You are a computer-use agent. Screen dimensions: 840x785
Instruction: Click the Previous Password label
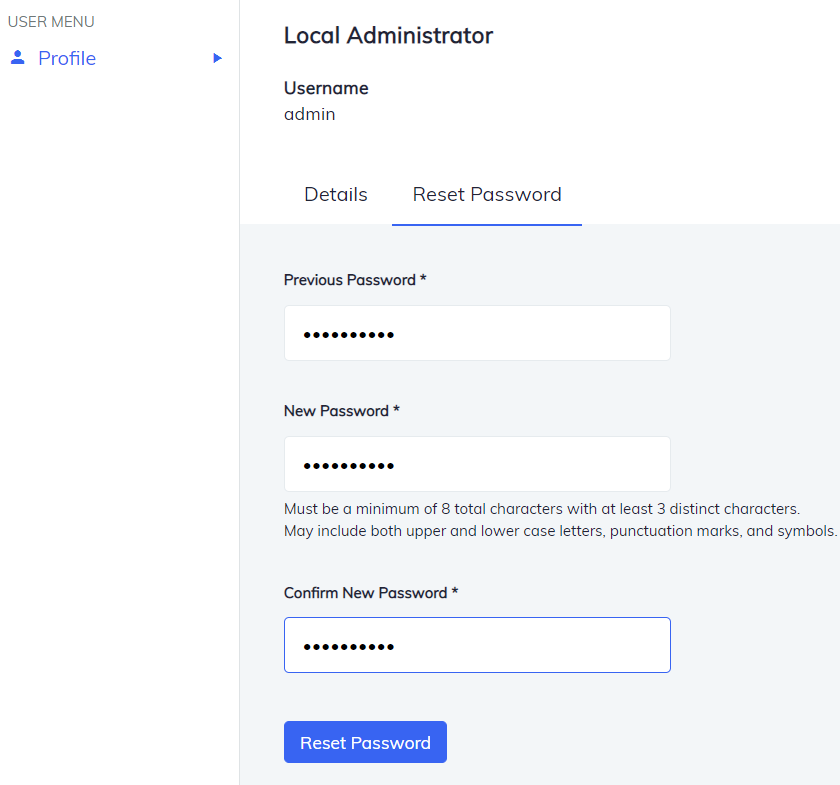[355, 280]
